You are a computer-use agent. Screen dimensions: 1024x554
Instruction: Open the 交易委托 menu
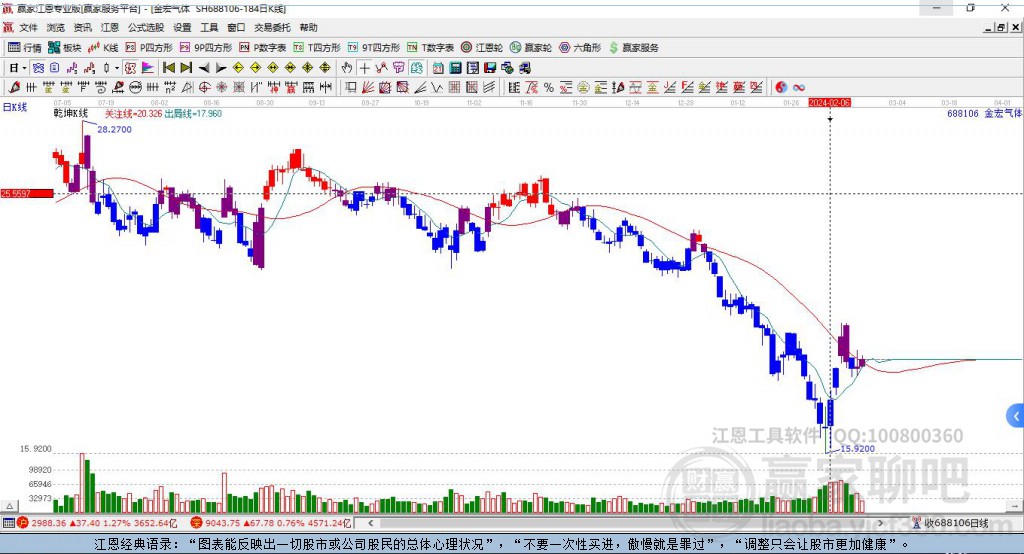click(x=272, y=27)
